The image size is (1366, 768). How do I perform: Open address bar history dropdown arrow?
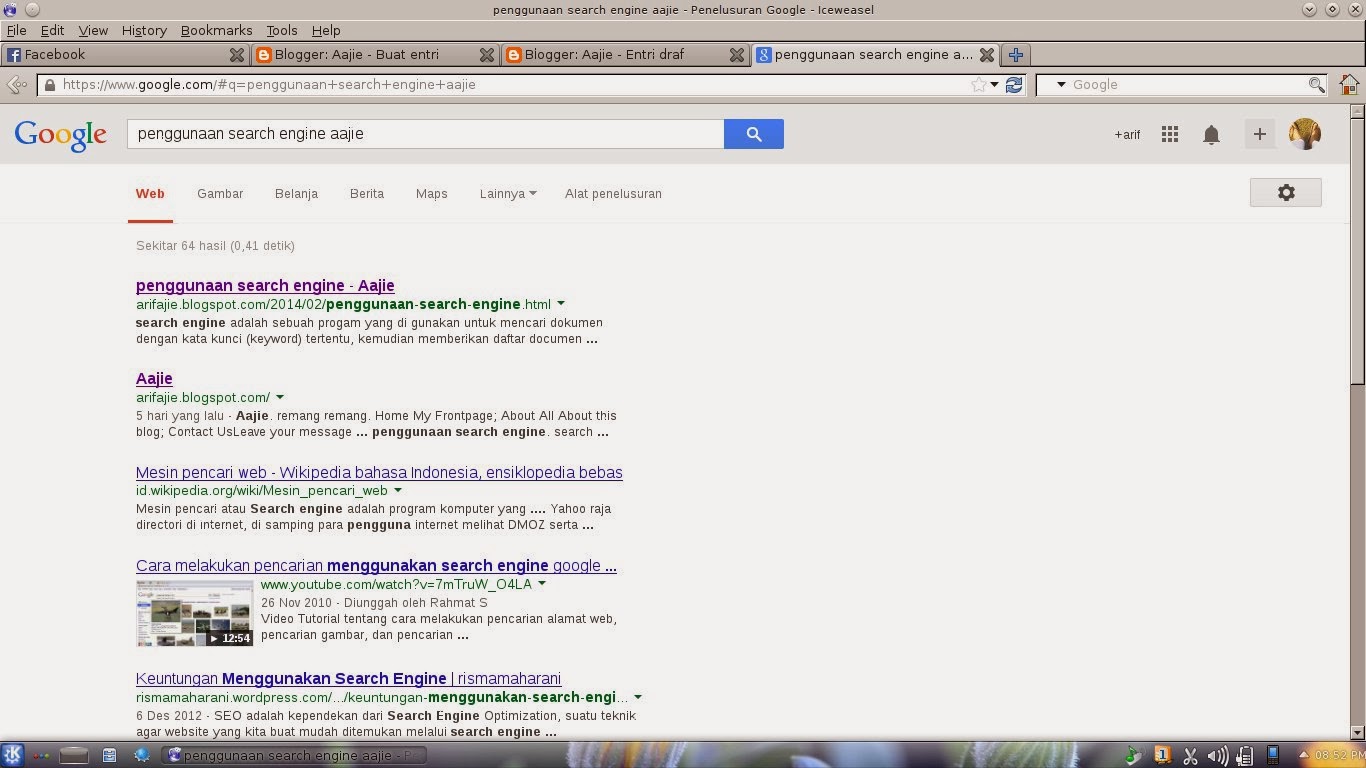point(994,85)
